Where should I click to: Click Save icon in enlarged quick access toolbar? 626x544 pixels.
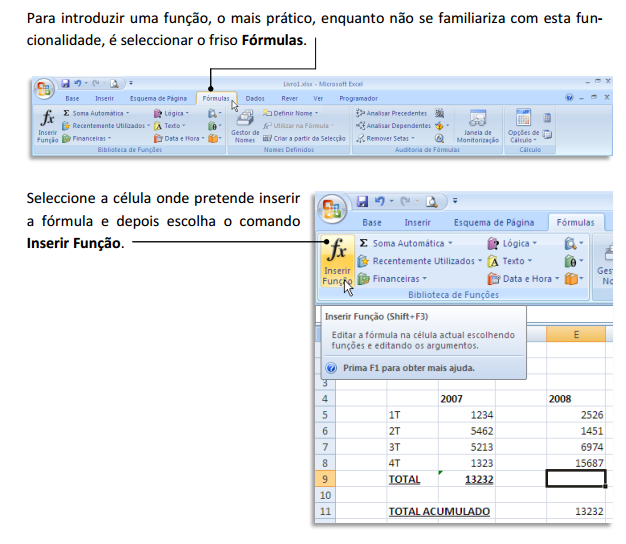[364, 201]
